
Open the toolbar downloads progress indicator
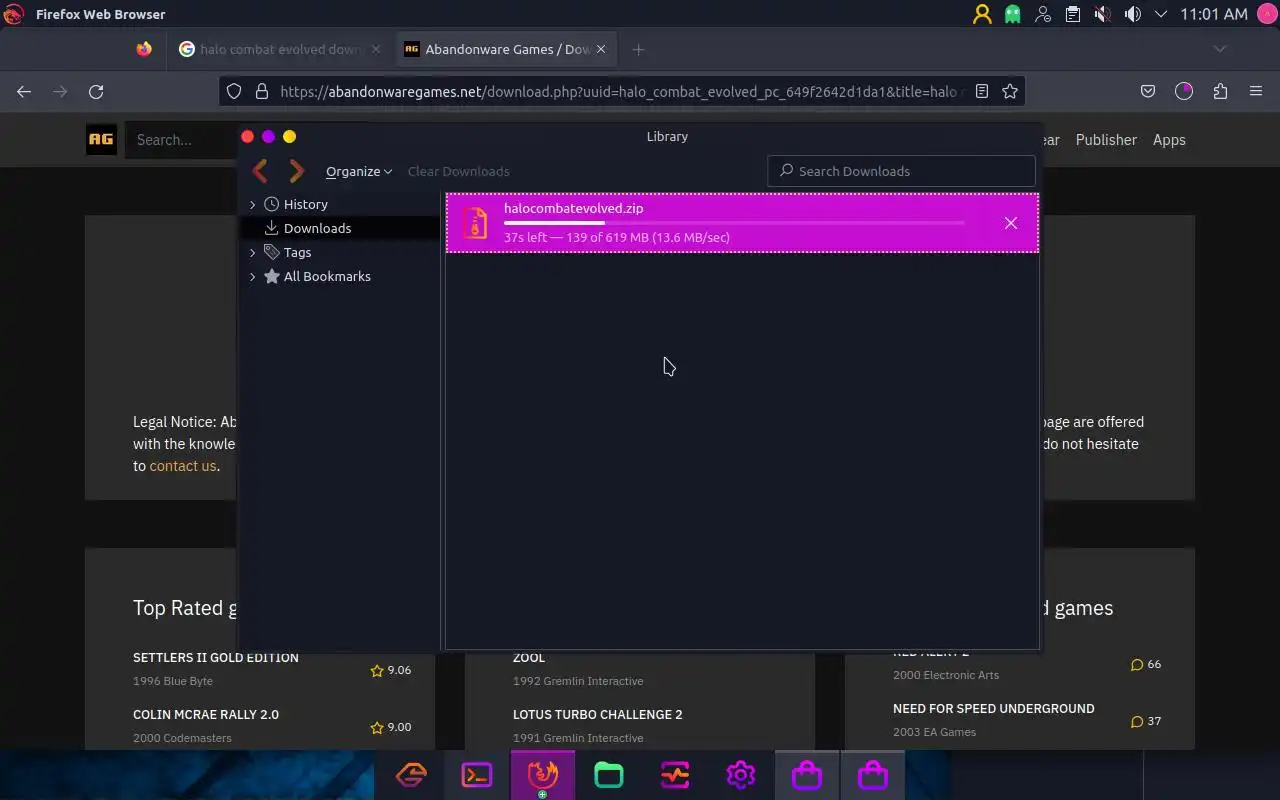click(1184, 91)
